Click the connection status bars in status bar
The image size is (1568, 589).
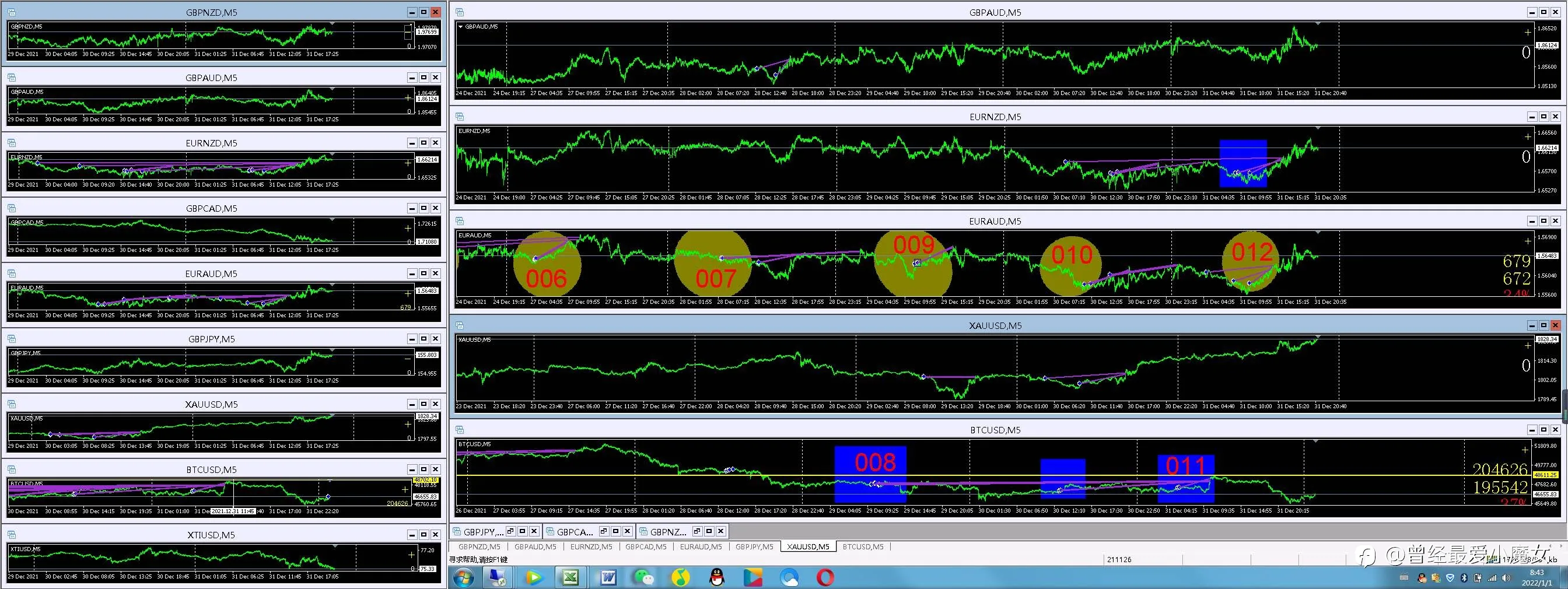point(1492,559)
